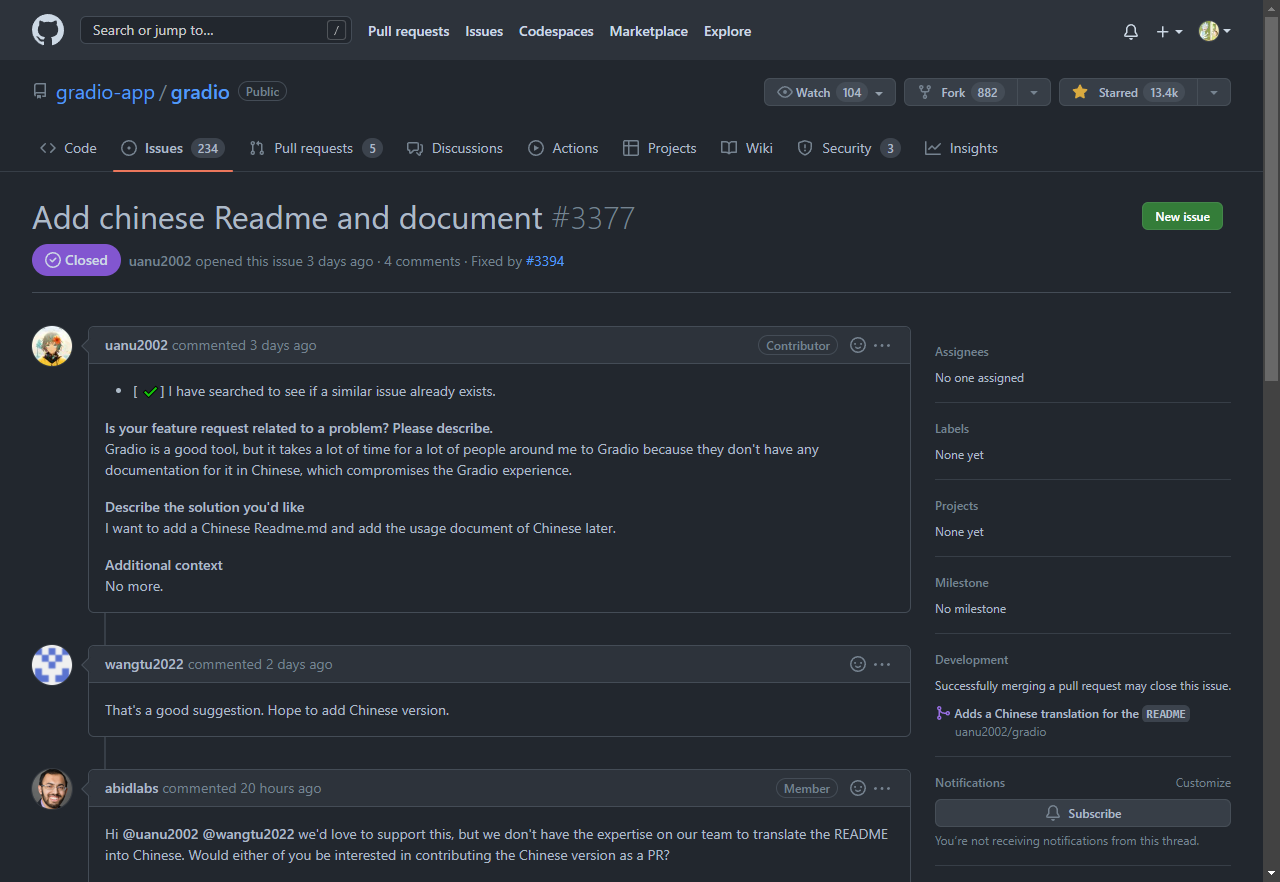Open abidlabs username link
This screenshot has width=1280, height=882.
click(x=132, y=788)
